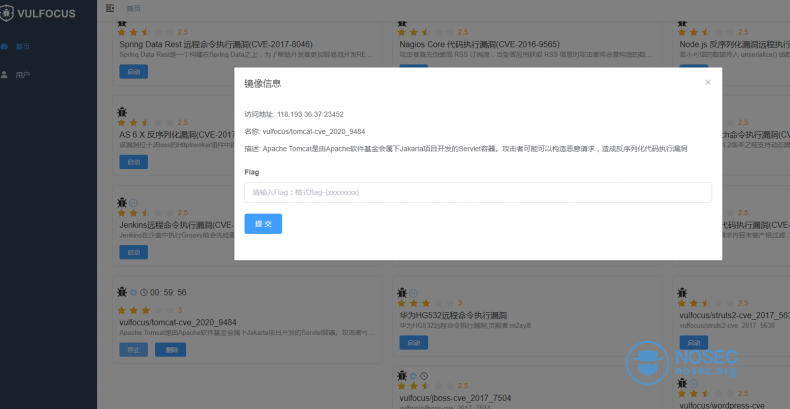Screen dimensions: 790x409
Task: Click the clock icon beside 00: 59: 56
Action: pos(144,292)
